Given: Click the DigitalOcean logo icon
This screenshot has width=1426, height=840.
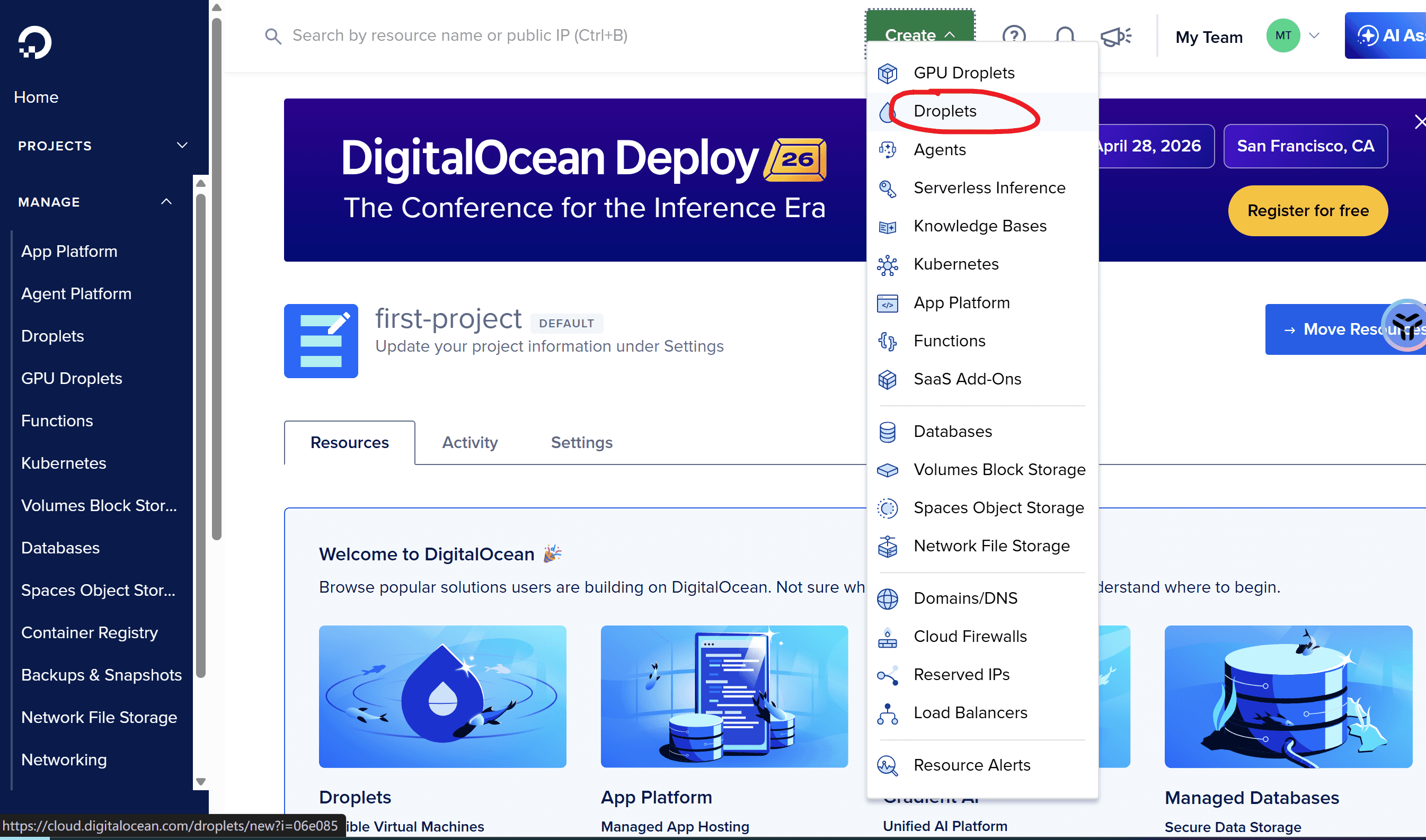Looking at the screenshot, I should click(x=35, y=42).
